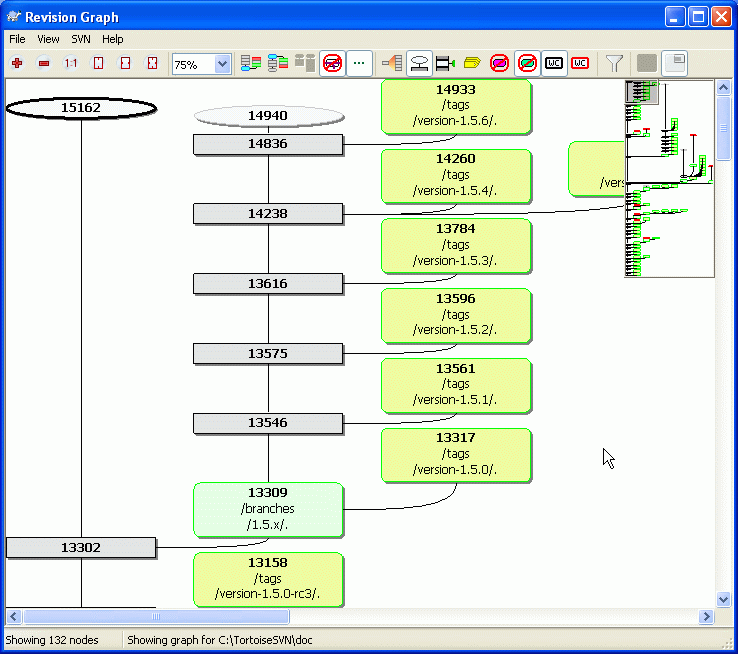This screenshot has height=654, width=738.
Task: Select revision node 14238
Action: click(268, 214)
